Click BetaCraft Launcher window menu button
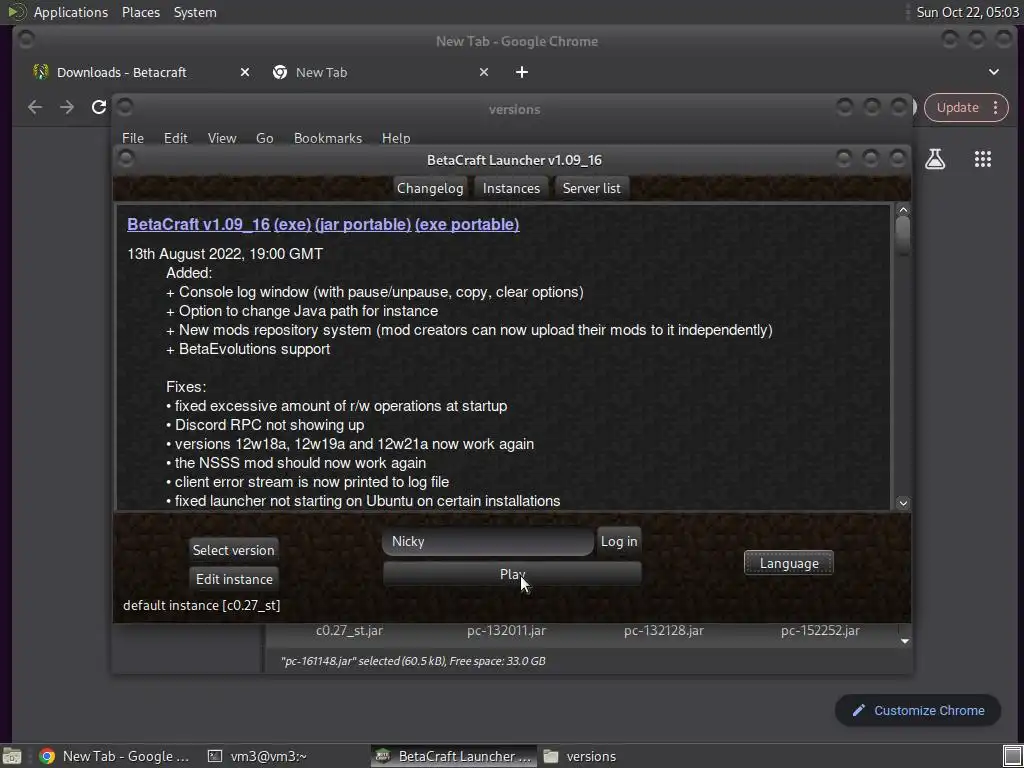 [126, 159]
